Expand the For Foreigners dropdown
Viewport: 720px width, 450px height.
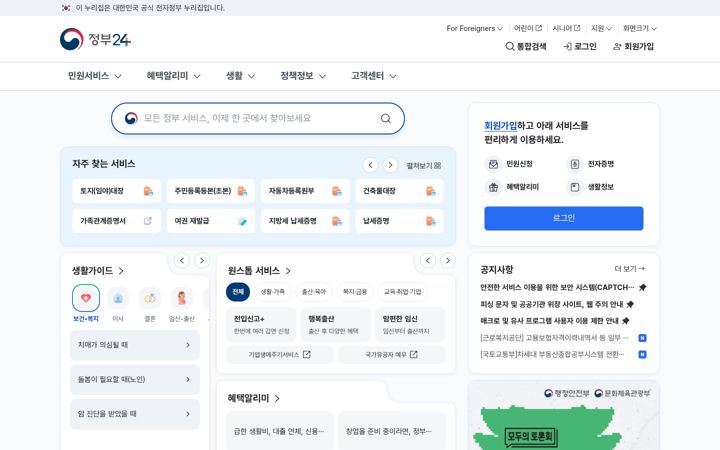tap(474, 28)
